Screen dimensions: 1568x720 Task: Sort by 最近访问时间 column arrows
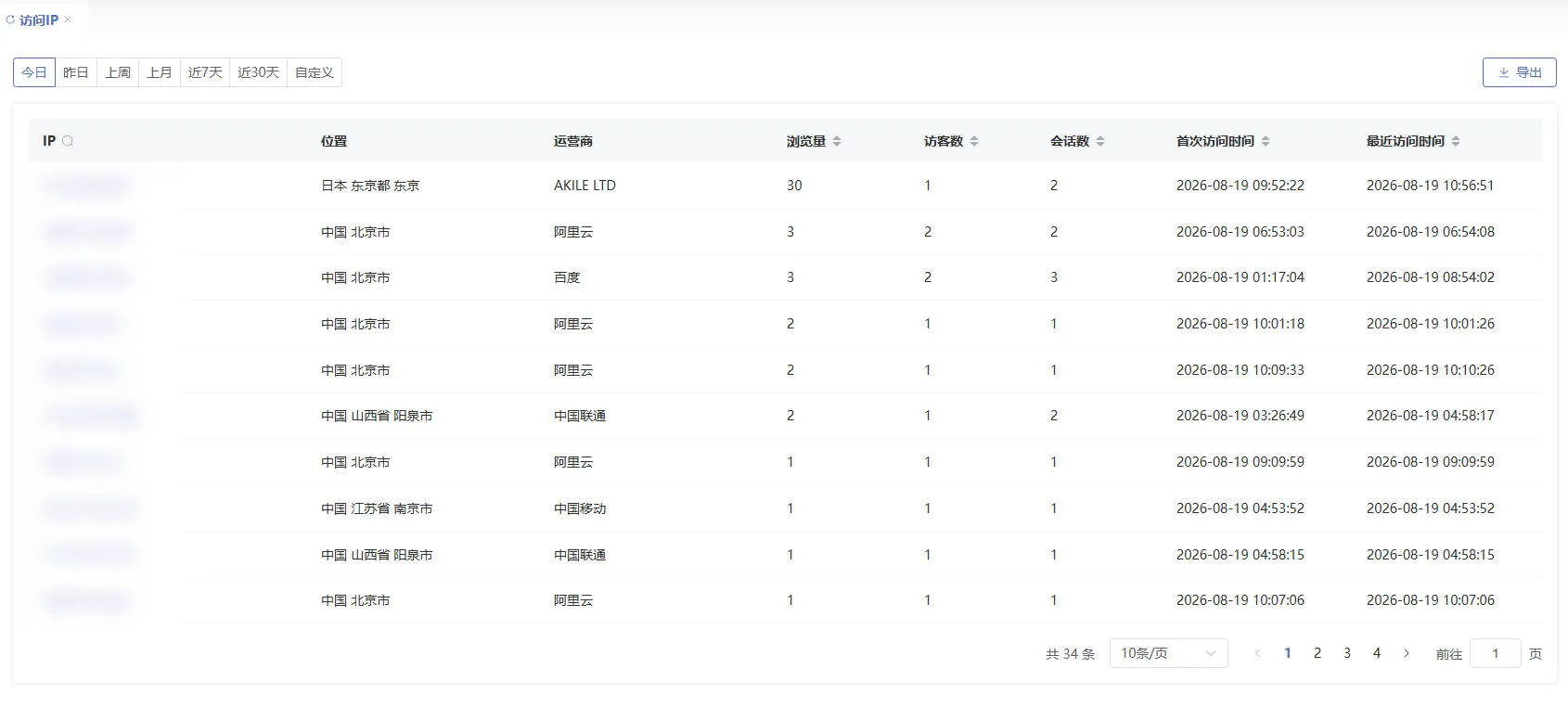click(1456, 141)
